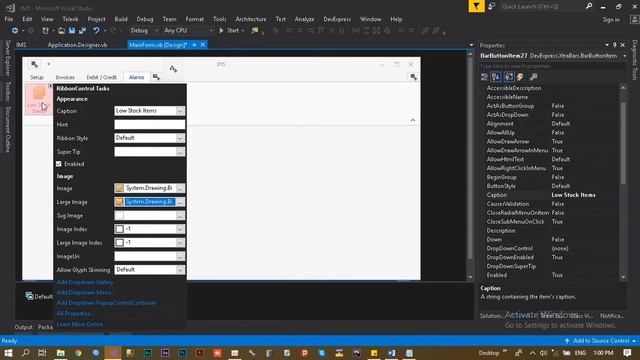Open Chrome from the taskbar

[78, 353]
